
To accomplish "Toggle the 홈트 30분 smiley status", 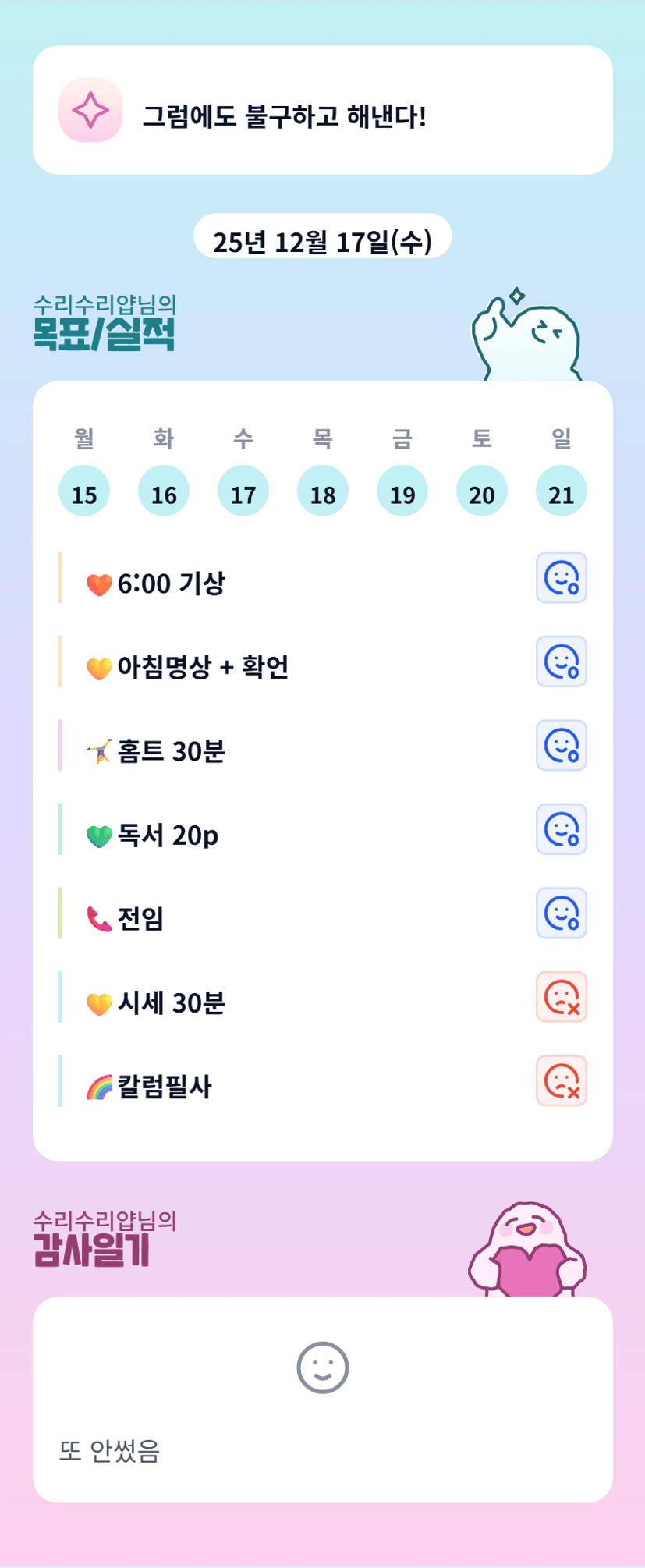I will (561, 746).
